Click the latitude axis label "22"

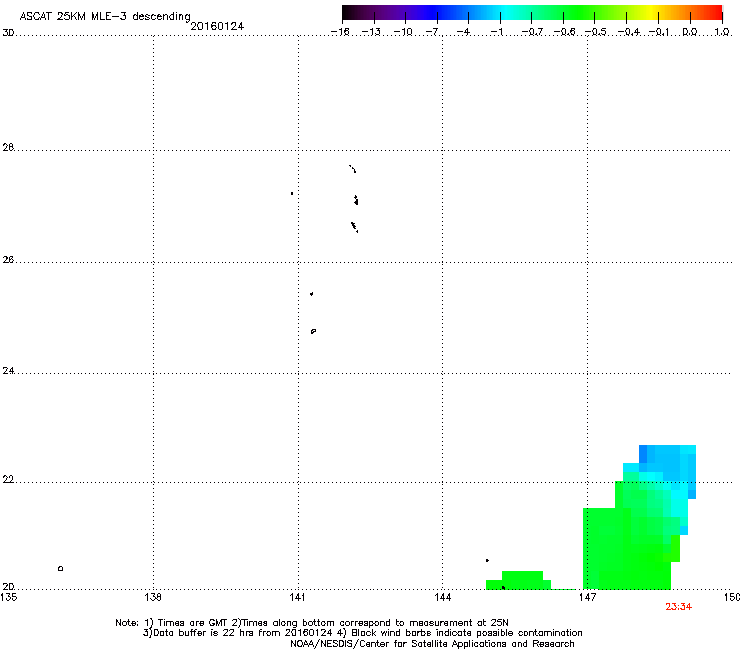tap(8, 480)
